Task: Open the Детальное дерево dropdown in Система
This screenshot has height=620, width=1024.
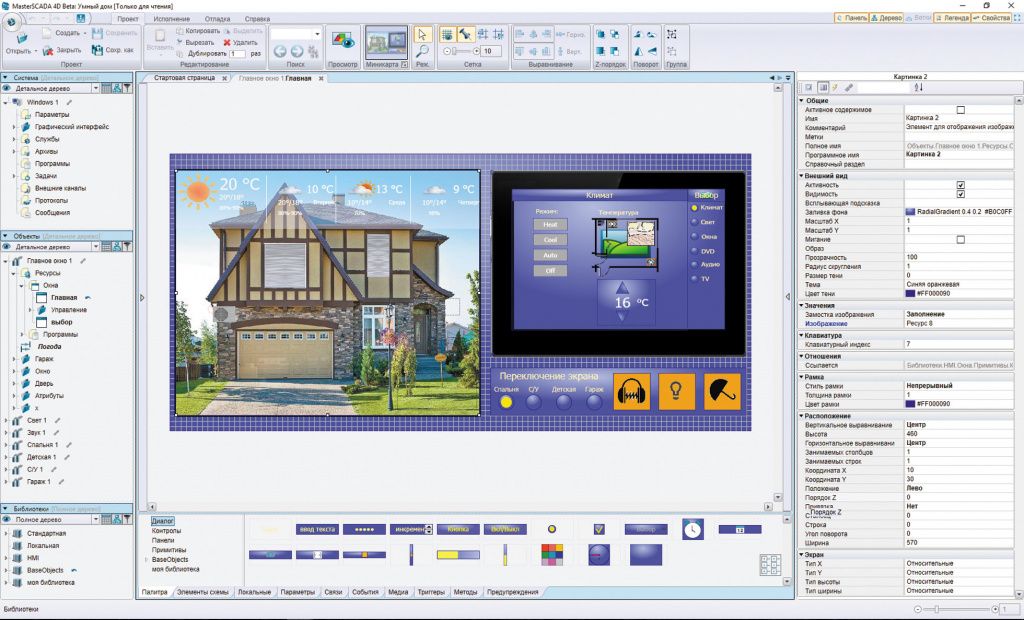Action: click(x=95, y=88)
